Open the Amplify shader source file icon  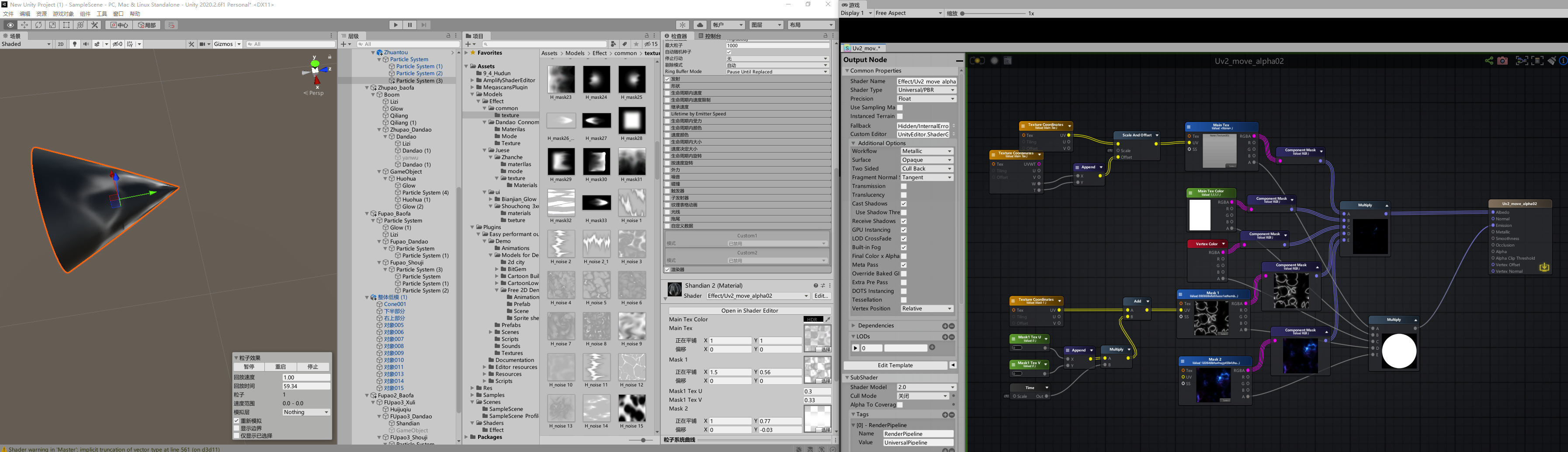(1007, 60)
